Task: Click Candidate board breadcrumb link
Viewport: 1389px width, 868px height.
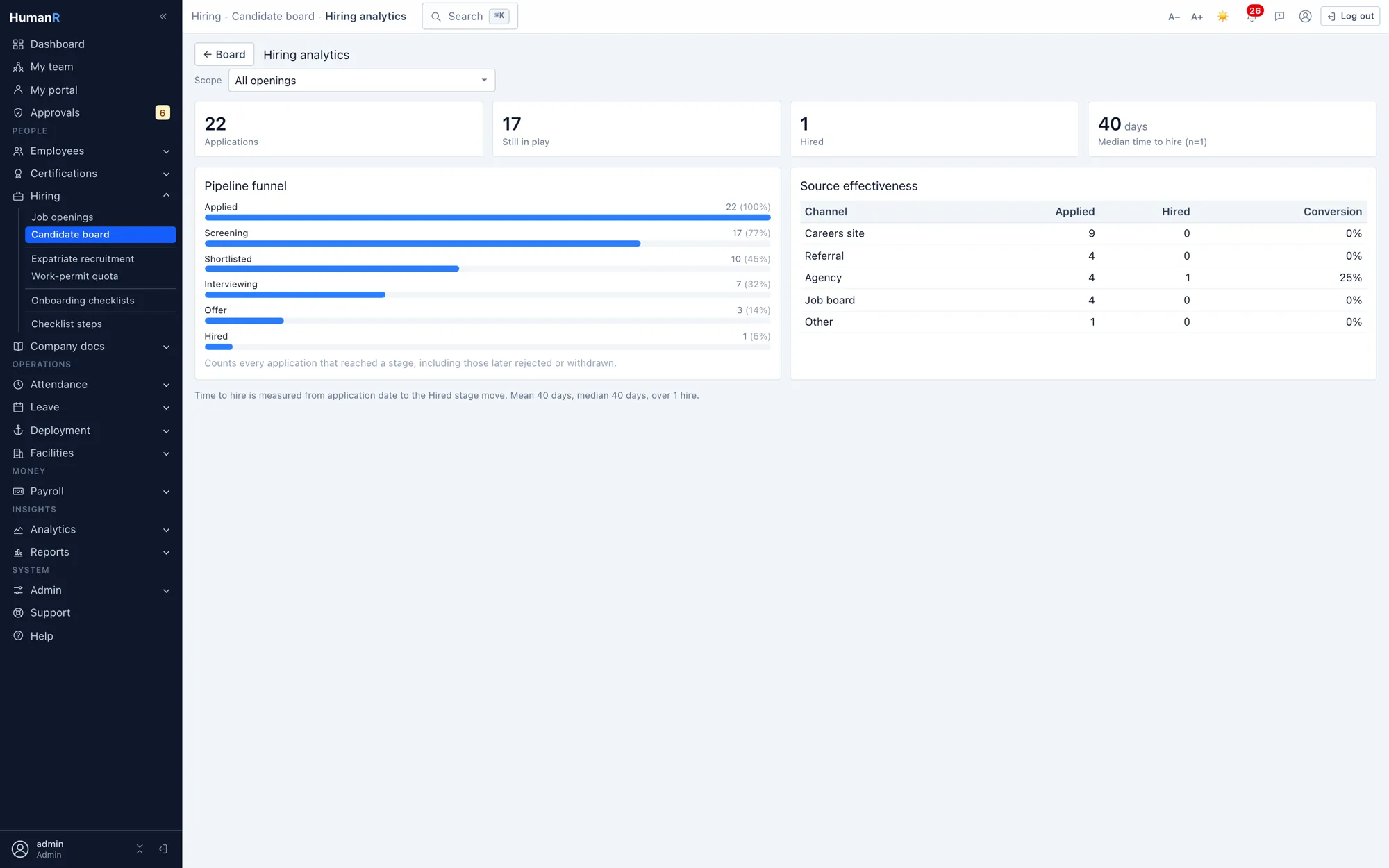Action: (x=273, y=17)
